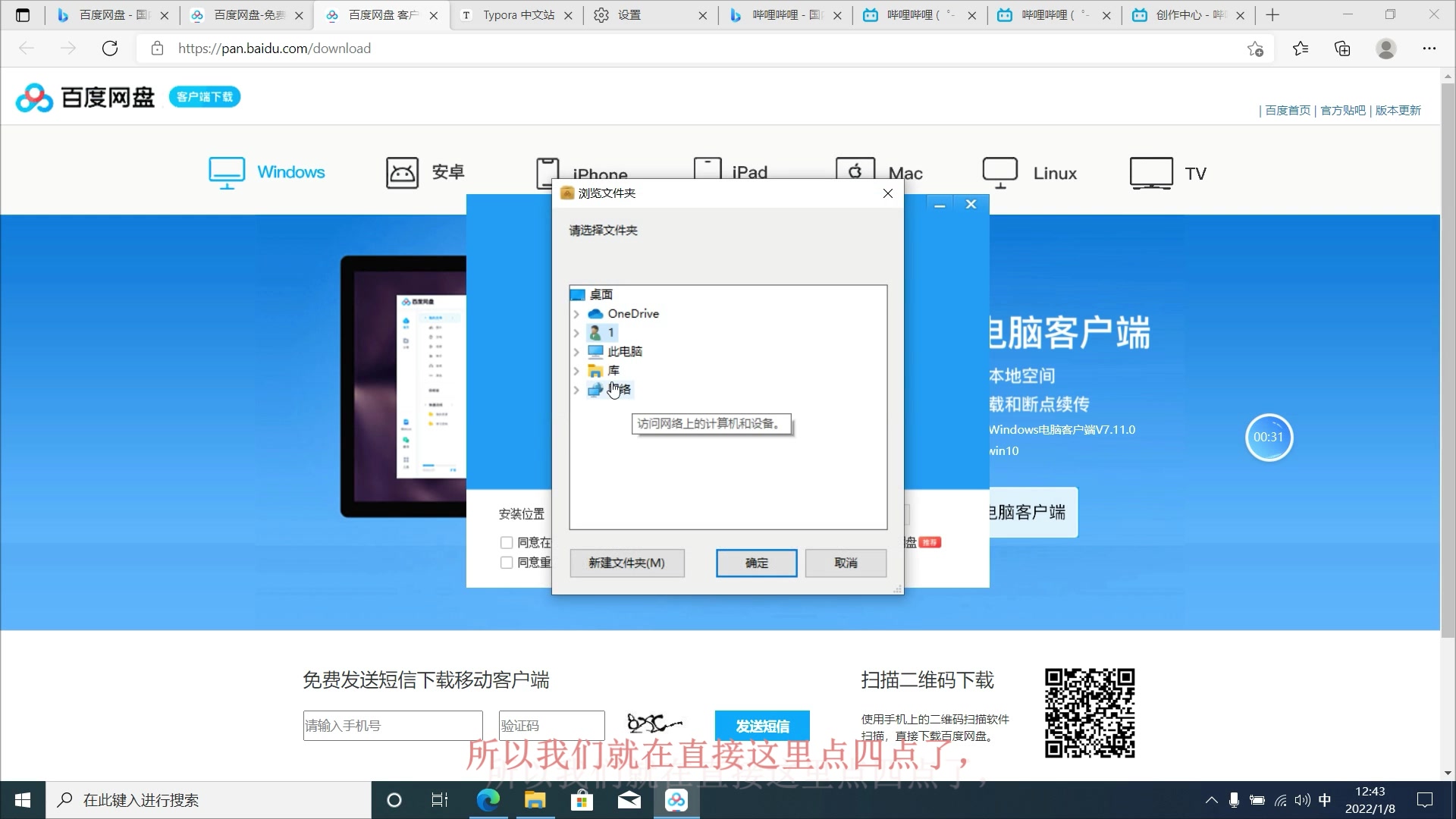
Task: Open Baidu Netdisk installer taskbar icon
Action: (x=676, y=800)
